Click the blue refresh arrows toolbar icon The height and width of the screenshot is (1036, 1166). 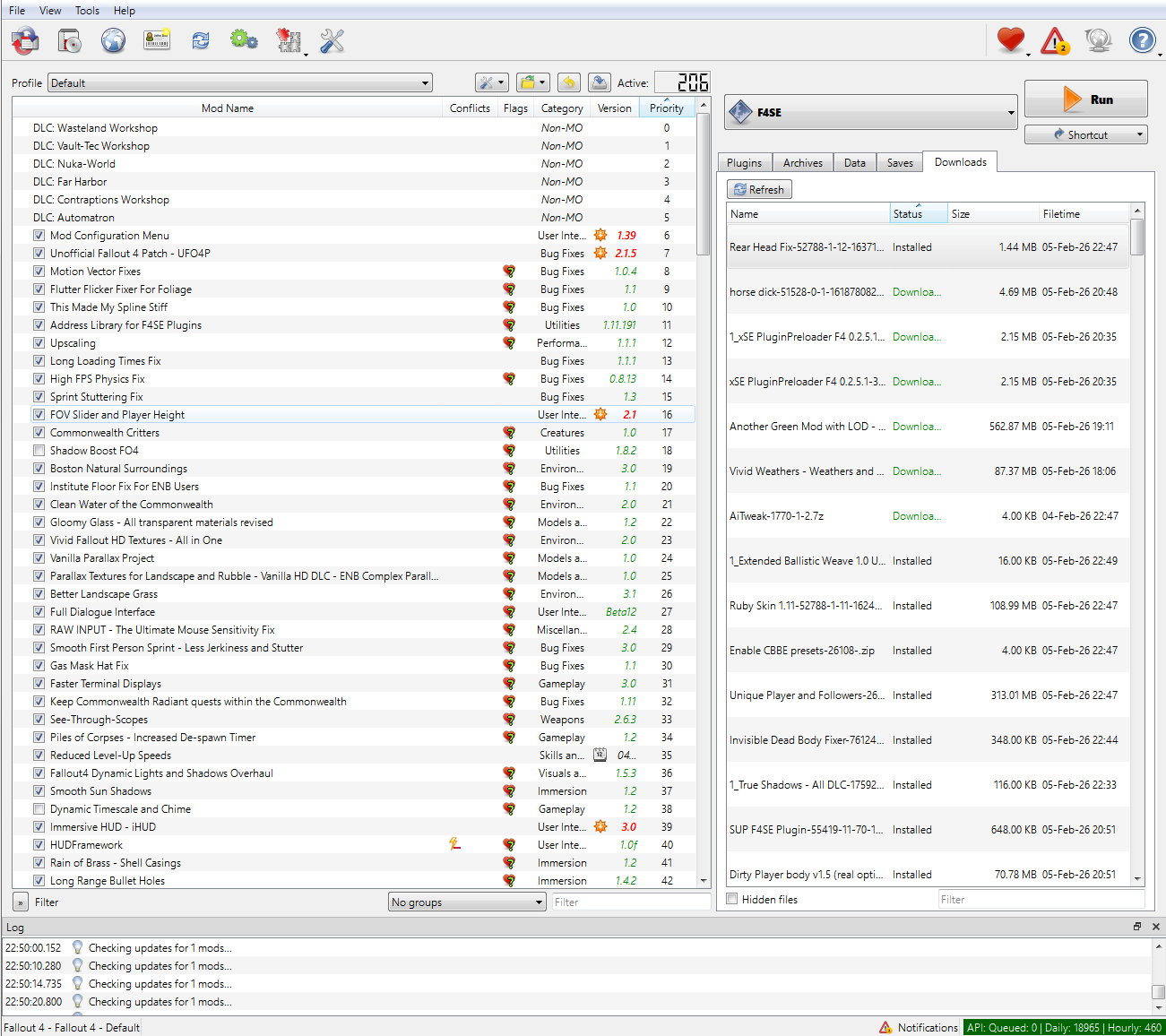tap(201, 40)
